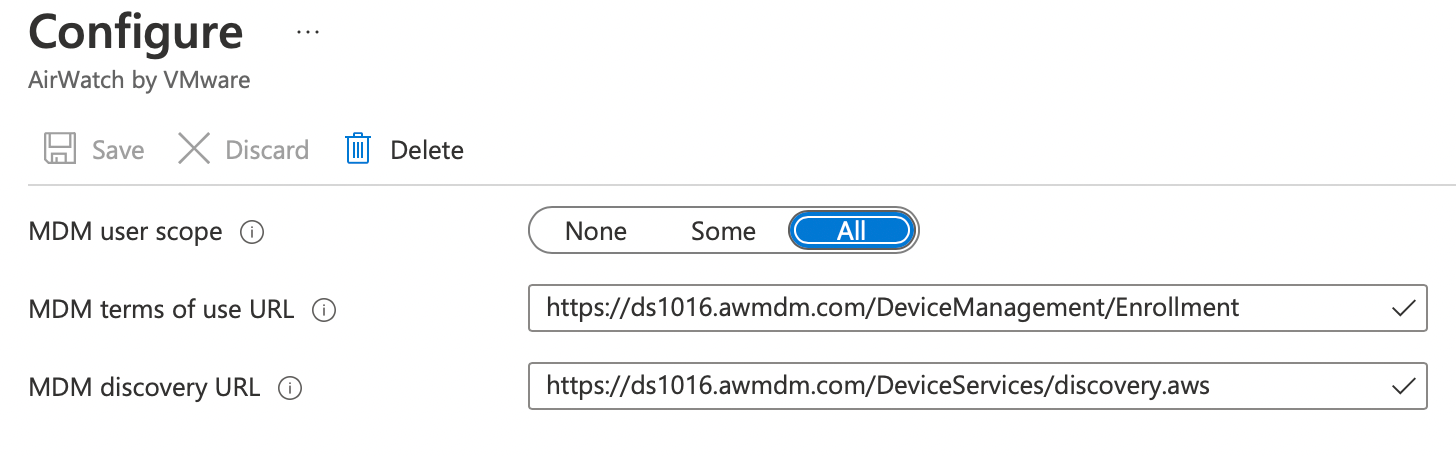The height and width of the screenshot is (456, 1456).
Task: Click the Discard X icon
Action: 193,150
